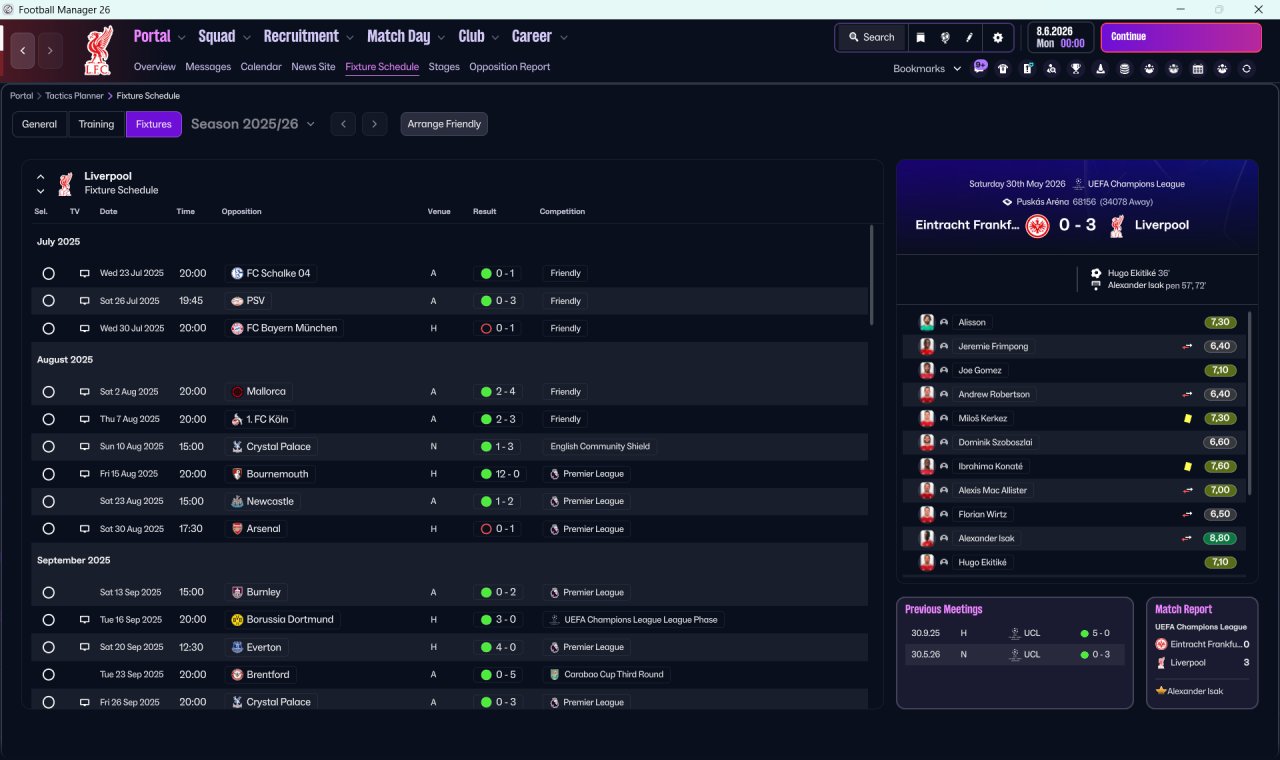Click the Liverpool club crest in header
Image resolution: width=1280 pixels, height=760 pixels.
coord(98,50)
